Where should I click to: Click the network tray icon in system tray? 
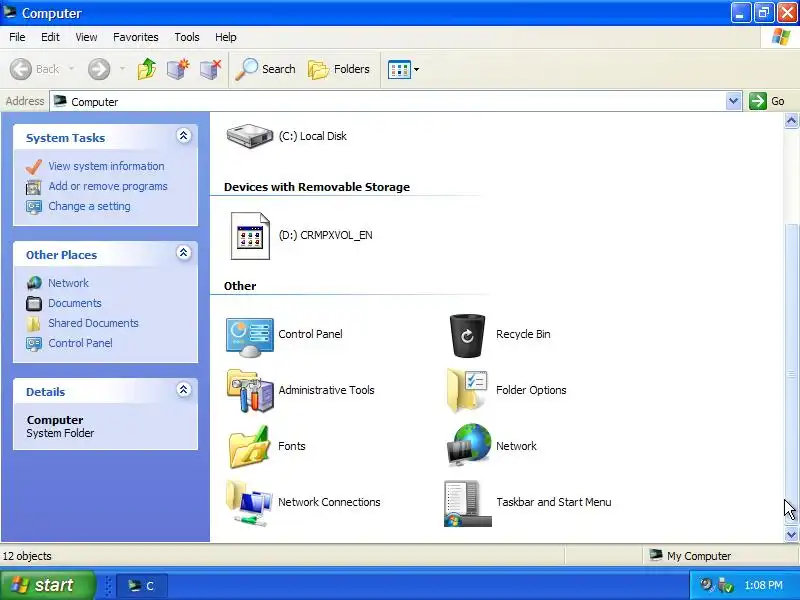pyautogui.click(x=725, y=585)
